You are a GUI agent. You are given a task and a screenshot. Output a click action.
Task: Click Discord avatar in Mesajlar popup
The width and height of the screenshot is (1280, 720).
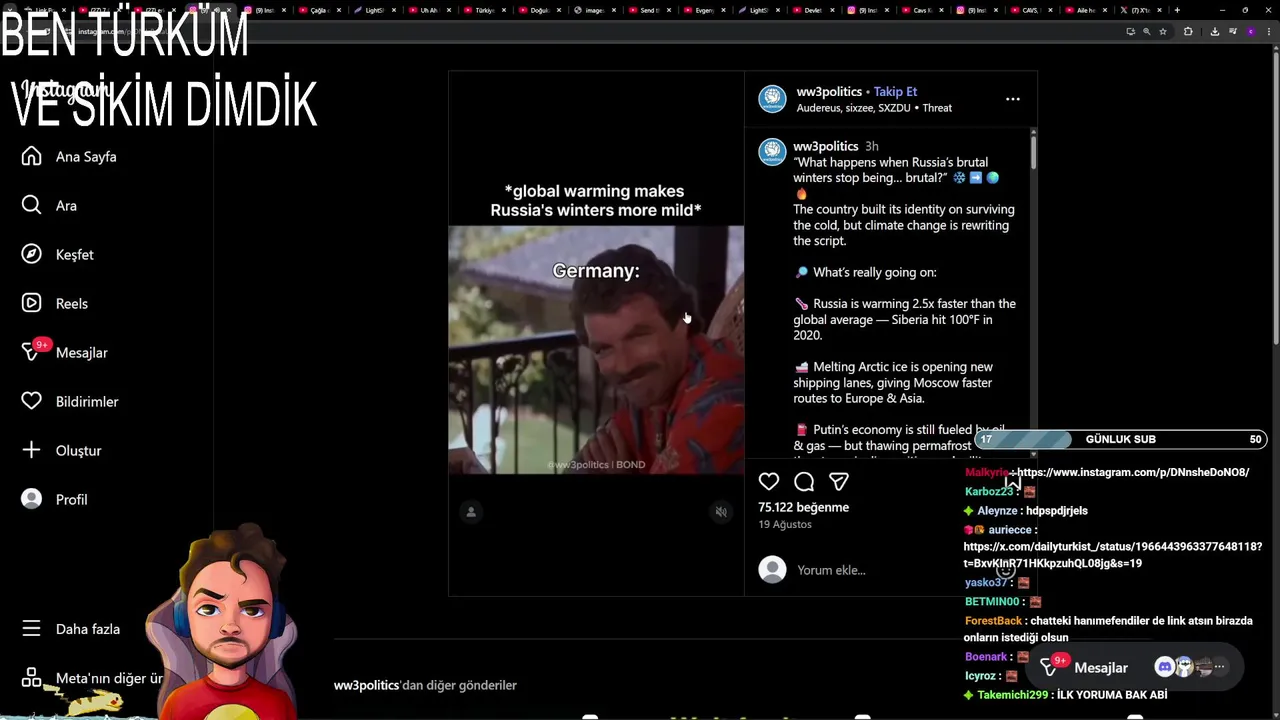pos(1164,667)
